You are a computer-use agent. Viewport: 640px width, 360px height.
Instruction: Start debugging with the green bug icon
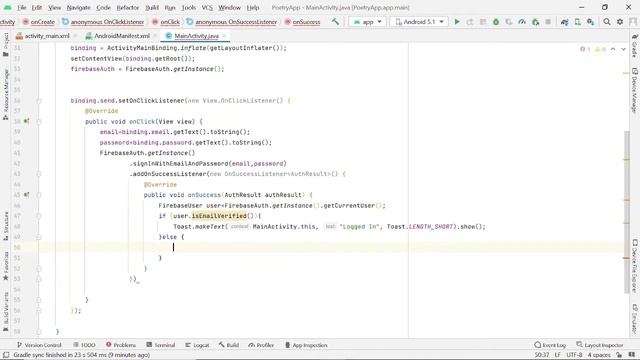(x=496, y=22)
